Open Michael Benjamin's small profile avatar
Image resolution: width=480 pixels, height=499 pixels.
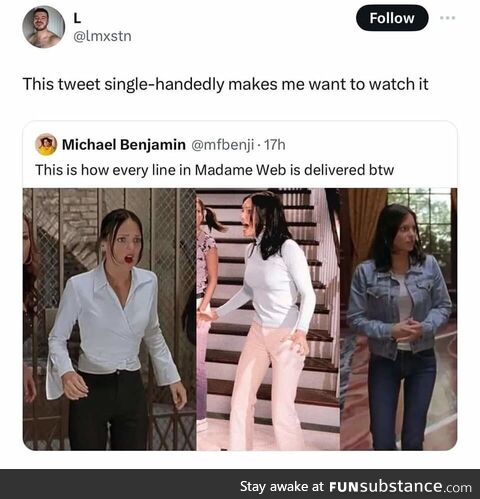[x=46, y=144]
